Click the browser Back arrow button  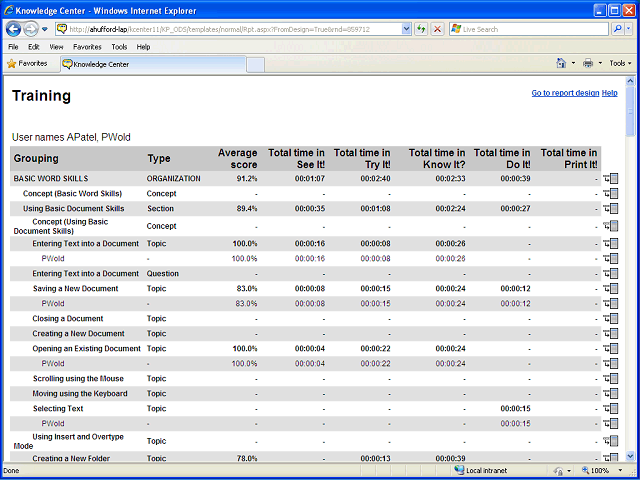[13, 29]
